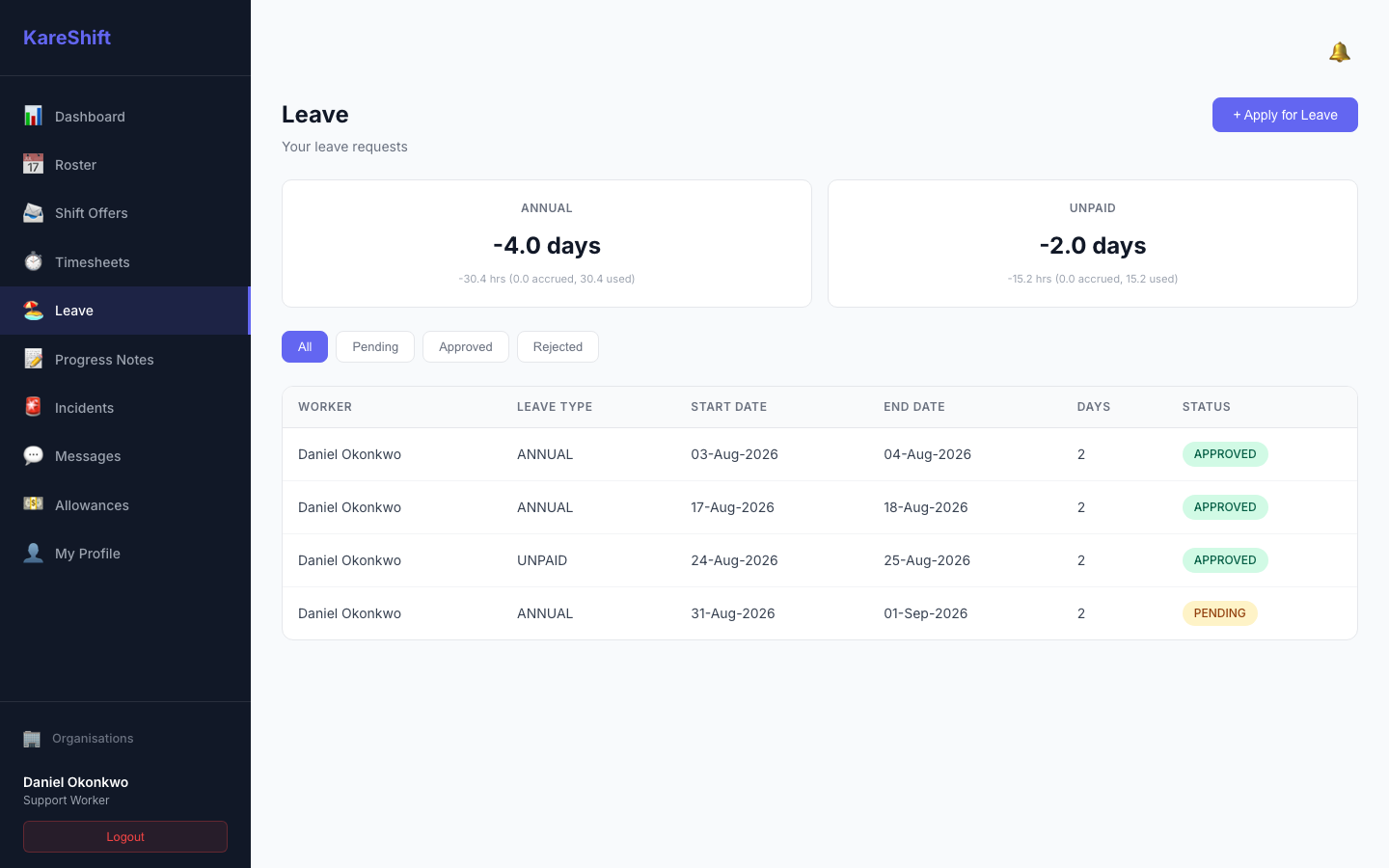Viewport: 1389px width, 868px height.
Task: Go to Roster in sidebar
Action: tap(125, 164)
